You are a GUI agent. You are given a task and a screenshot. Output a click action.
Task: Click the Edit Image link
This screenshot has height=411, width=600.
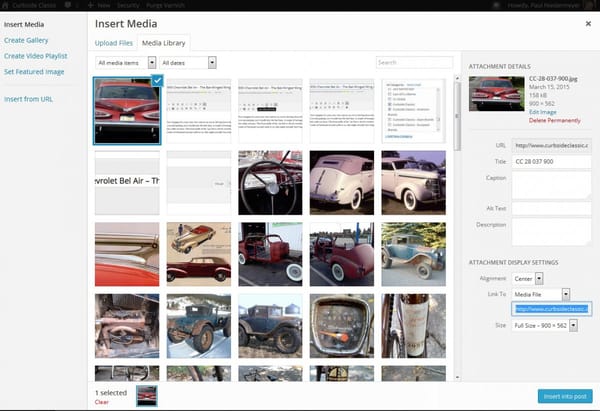coord(542,112)
